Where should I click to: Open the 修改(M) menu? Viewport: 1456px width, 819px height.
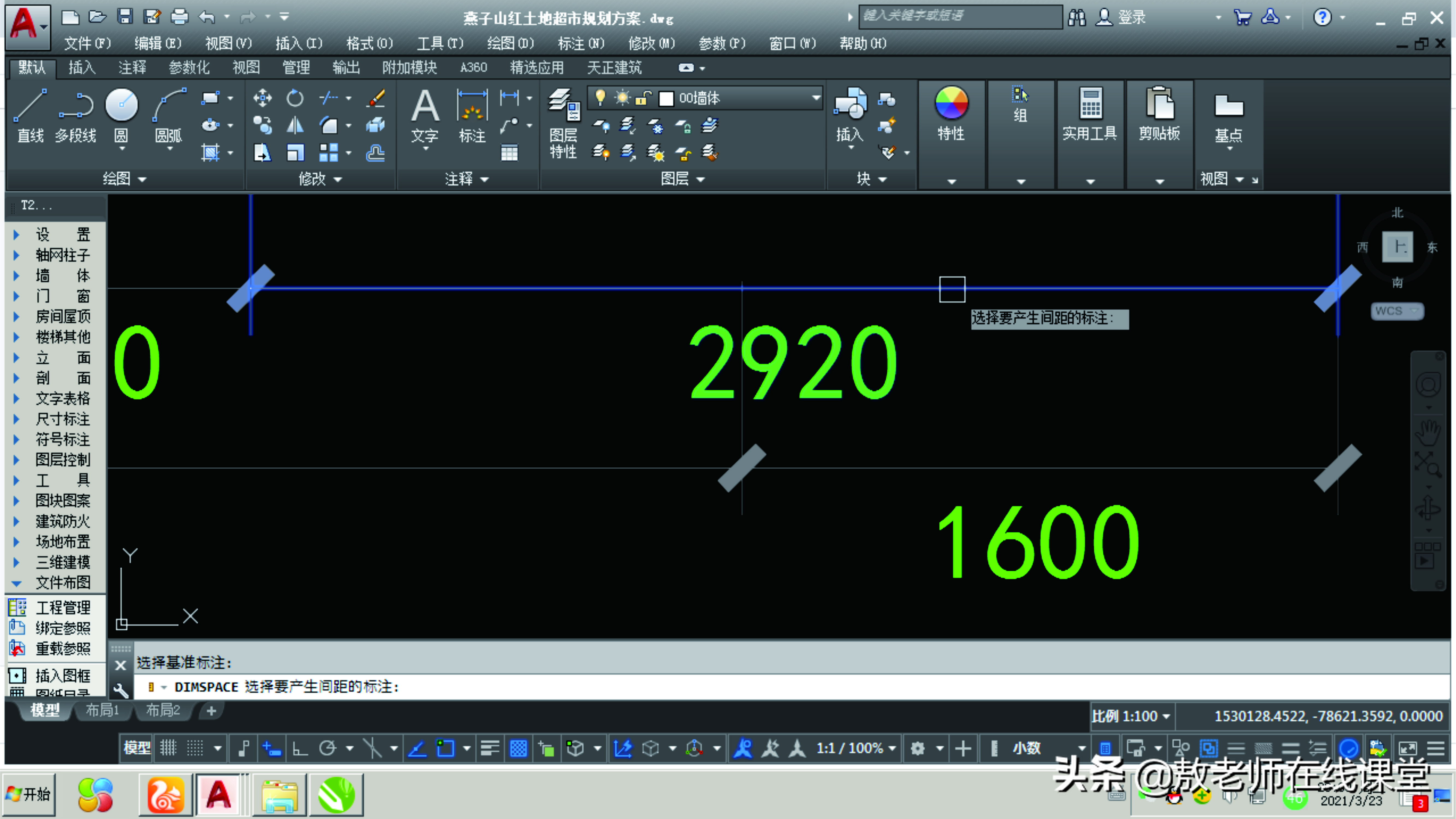click(652, 43)
